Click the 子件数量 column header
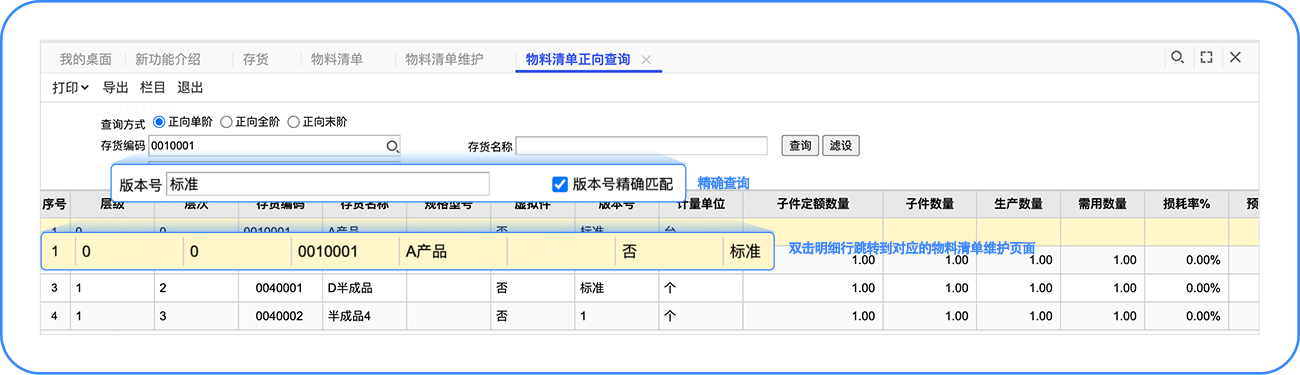 (x=929, y=204)
